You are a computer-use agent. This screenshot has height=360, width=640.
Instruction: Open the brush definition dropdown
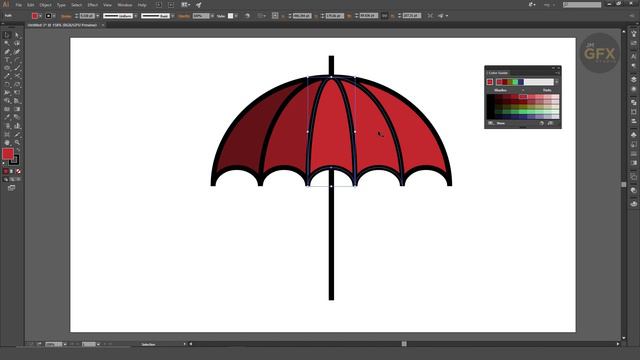click(x=173, y=16)
